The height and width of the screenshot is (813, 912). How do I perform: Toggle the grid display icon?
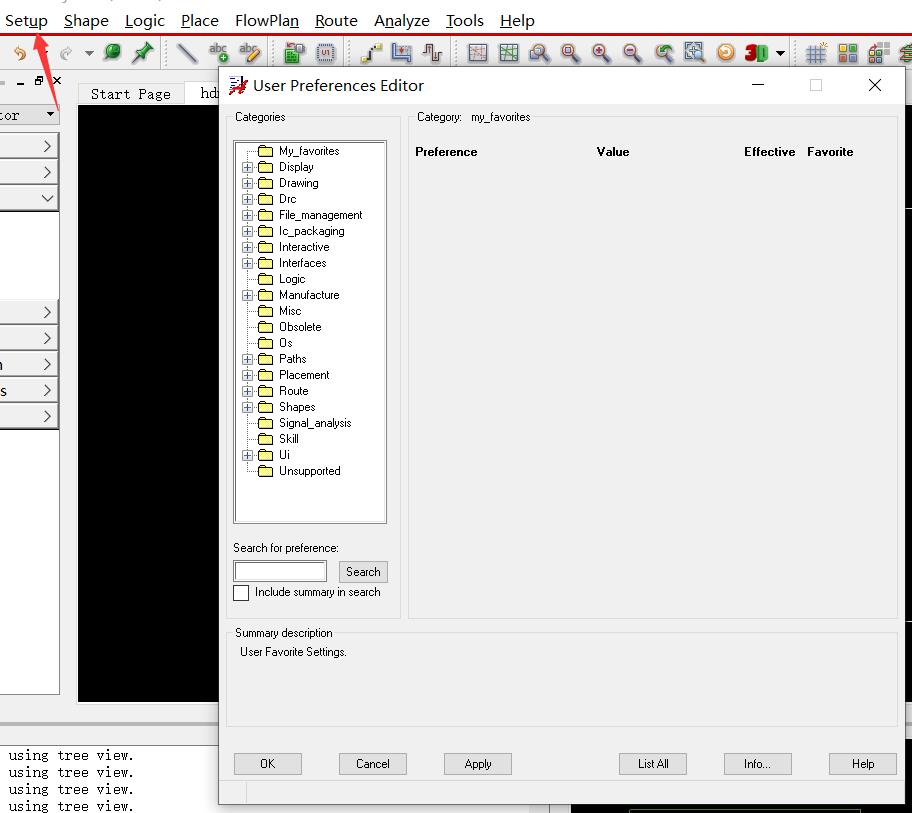pos(816,53)
